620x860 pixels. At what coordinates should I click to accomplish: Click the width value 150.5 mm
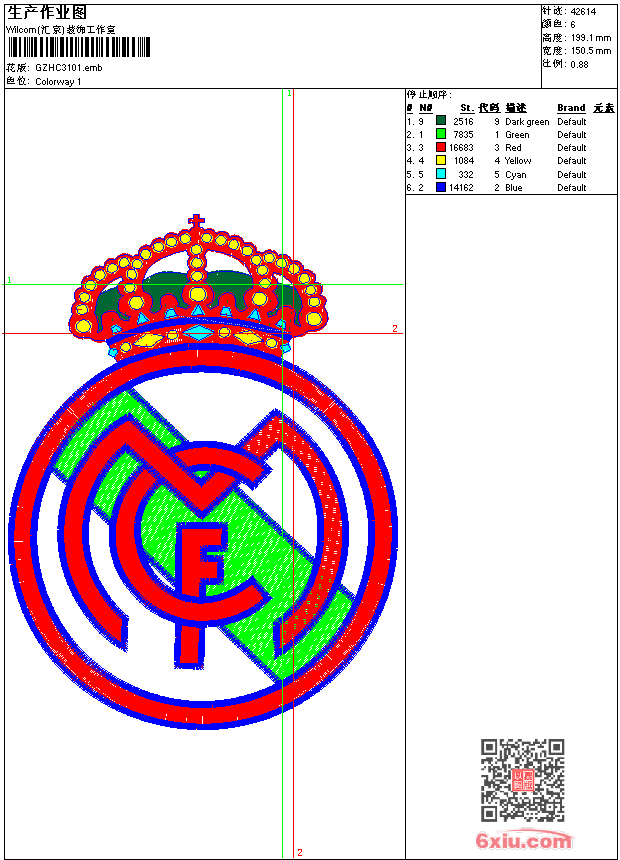coord(591,51)
